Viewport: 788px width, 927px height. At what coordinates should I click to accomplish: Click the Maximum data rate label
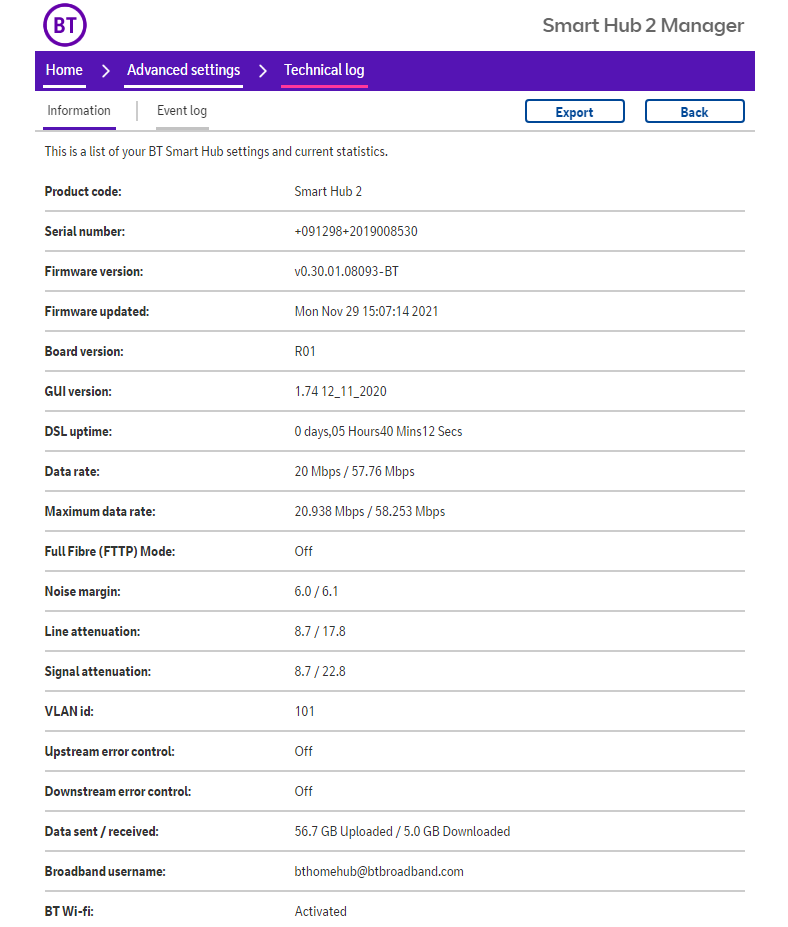point(100,511)
